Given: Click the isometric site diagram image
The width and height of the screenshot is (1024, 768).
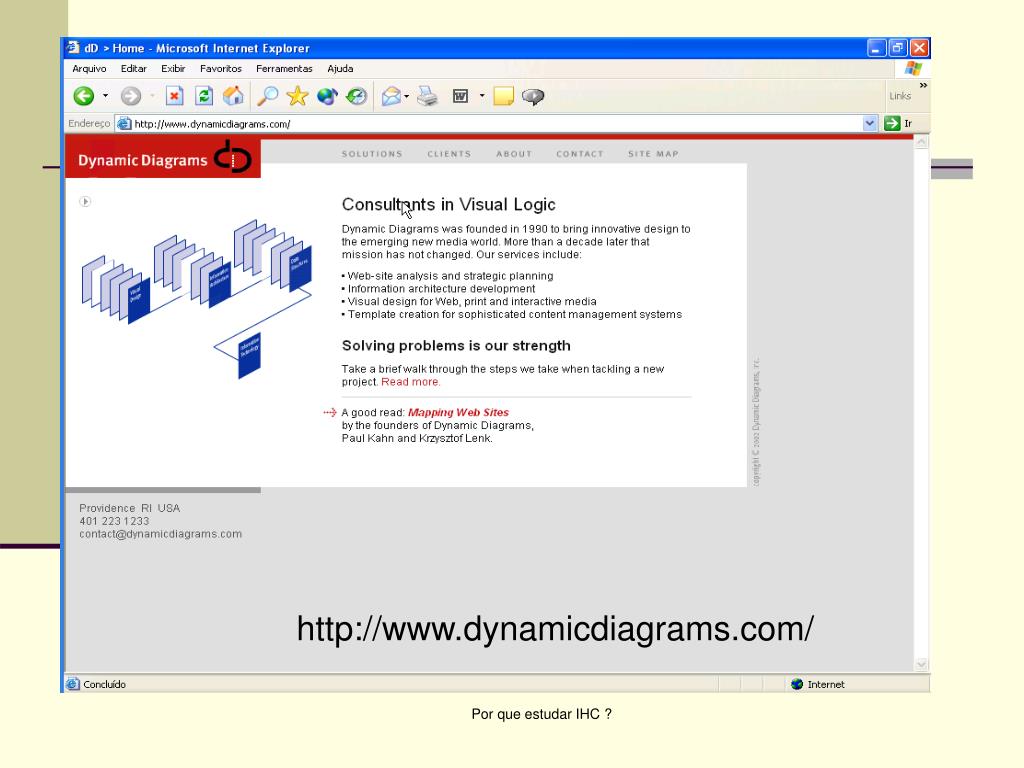Looking at the screenshot, I should (x=197, y=298).
